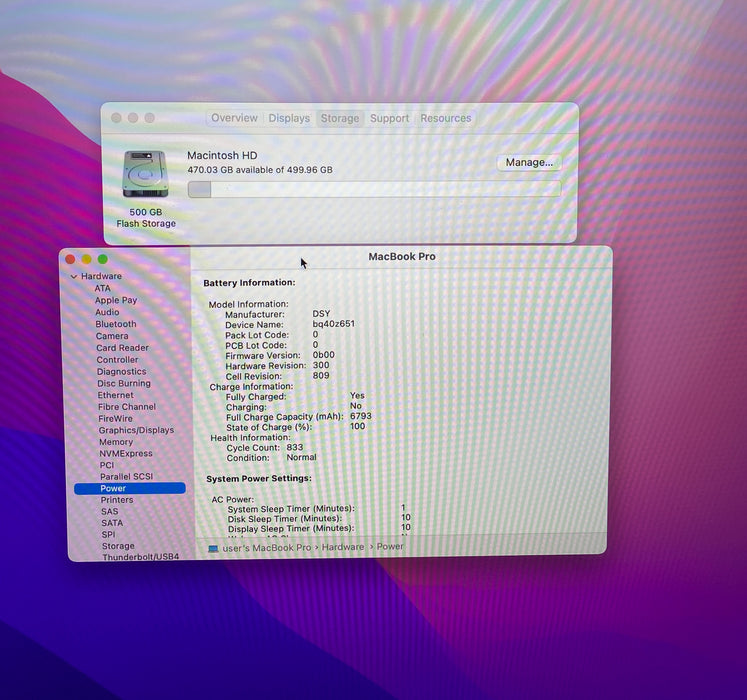747x700 pixels.
Task: Click the System Power Settings heading
Action: click(x=259, y=478)
